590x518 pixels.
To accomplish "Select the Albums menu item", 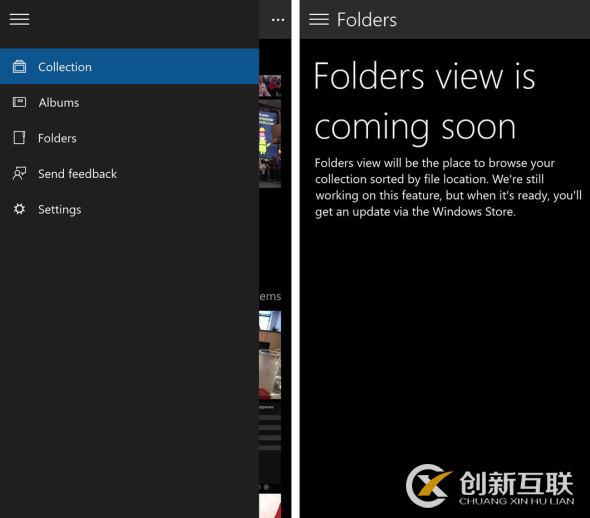I will [x=129, y=102].
